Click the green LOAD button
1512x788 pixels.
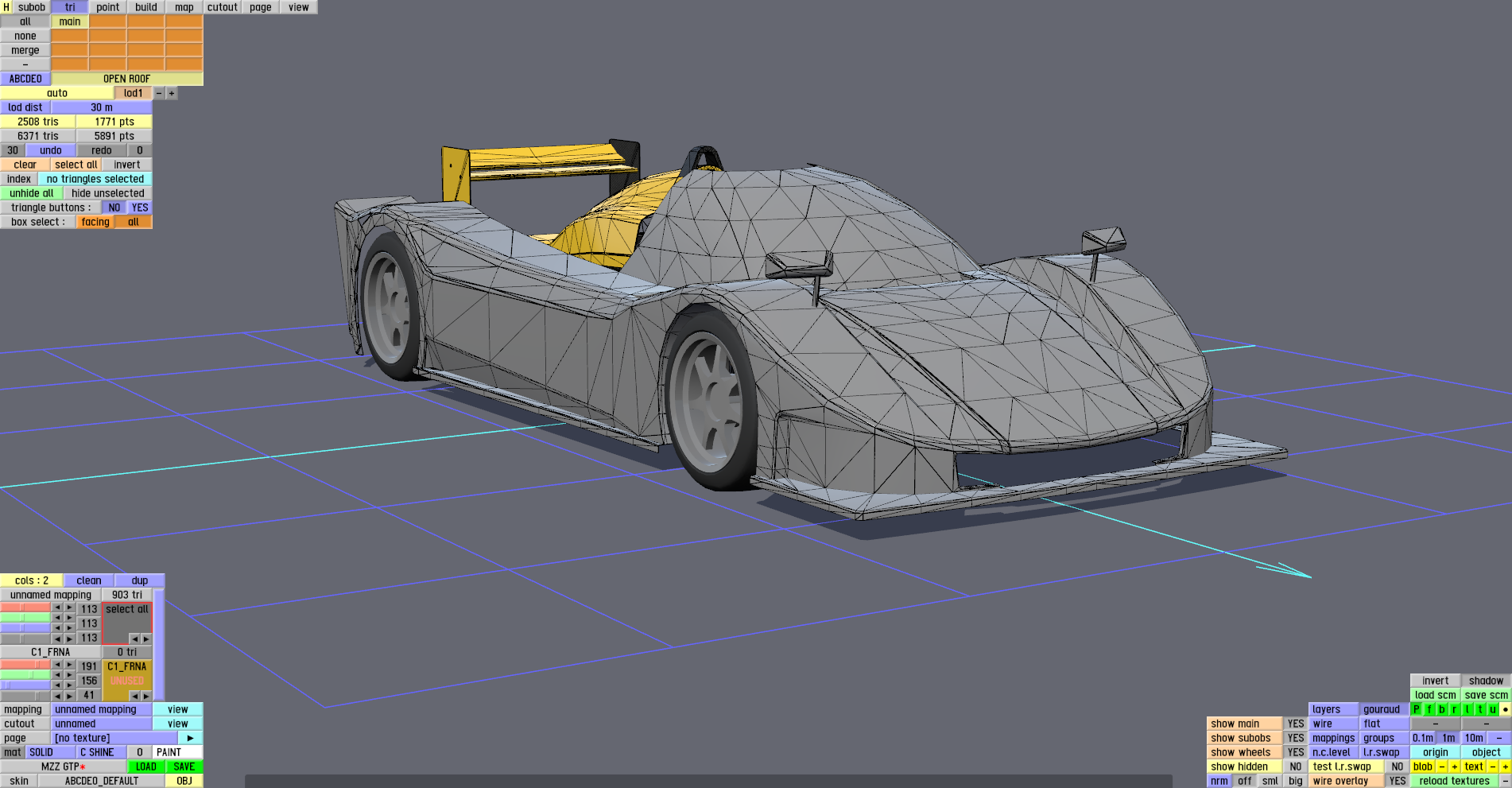pos(146,767)
